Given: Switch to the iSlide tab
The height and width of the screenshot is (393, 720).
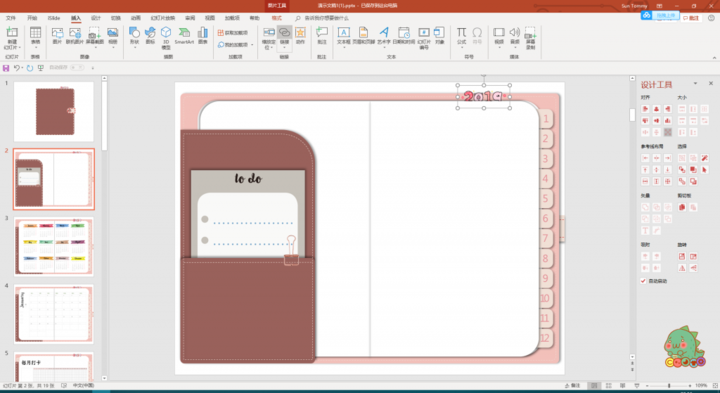Looking at the screenshot, I should 54,18.
